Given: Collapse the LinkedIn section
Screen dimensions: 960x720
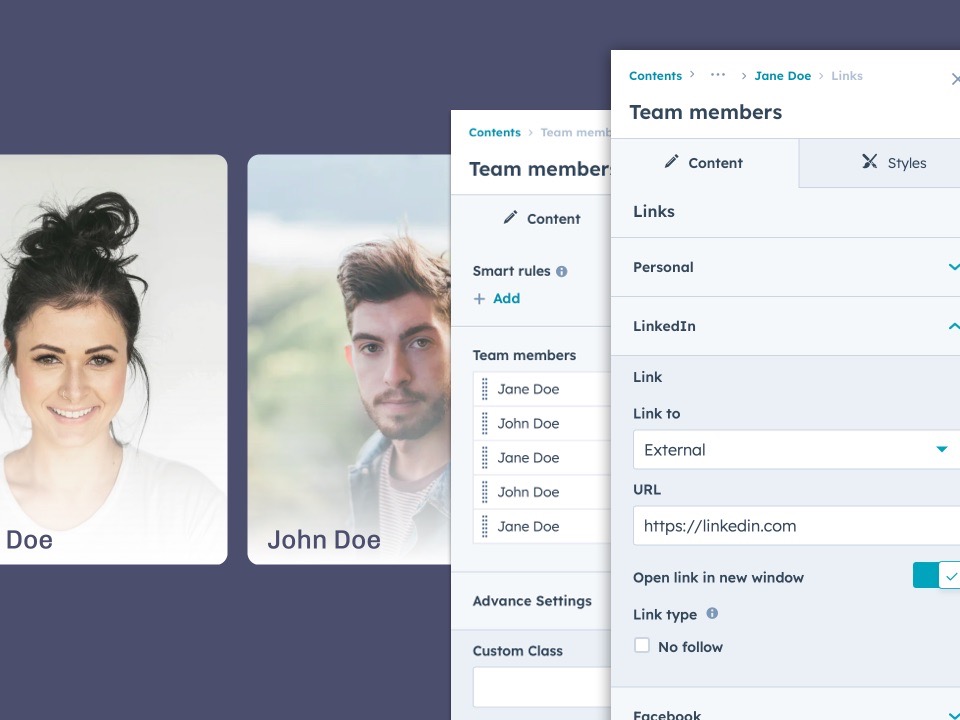Looking at the screenshot, I should point(786,326).
